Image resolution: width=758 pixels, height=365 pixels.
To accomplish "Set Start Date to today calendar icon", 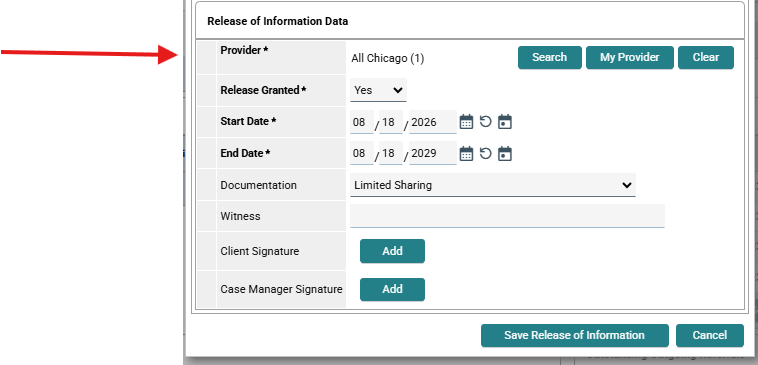I will coord(505,122).
